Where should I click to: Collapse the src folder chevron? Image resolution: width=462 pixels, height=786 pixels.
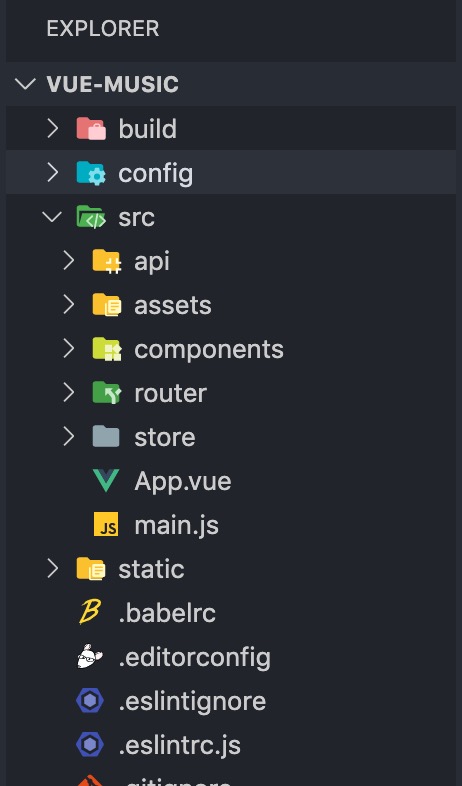tap(52, 217)
